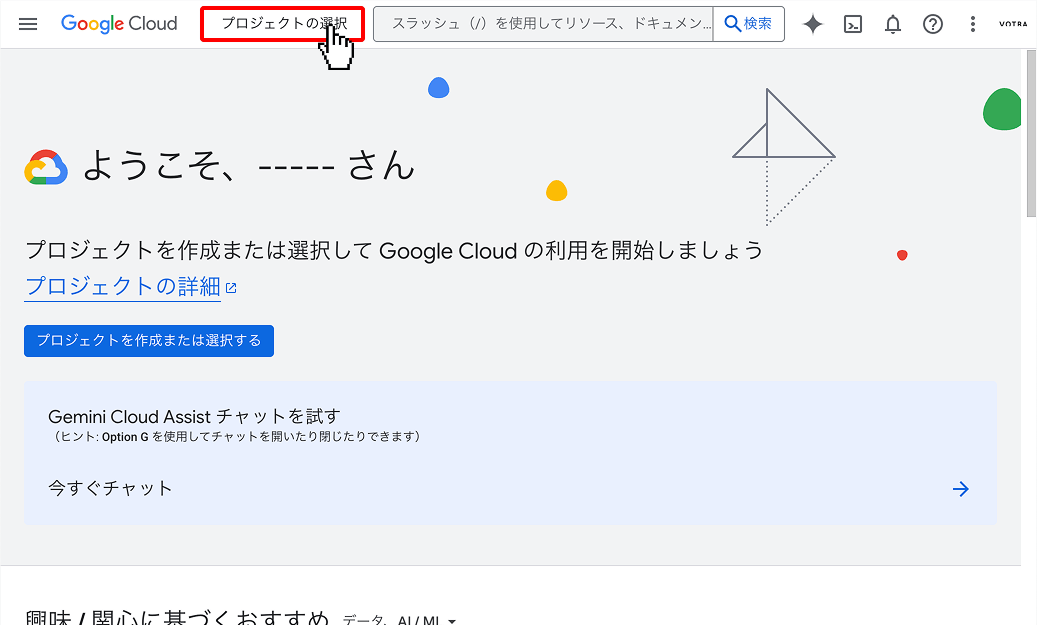
Task: Click the colorful Google Cloud icon by ようこそ
Action: (46, 167)
